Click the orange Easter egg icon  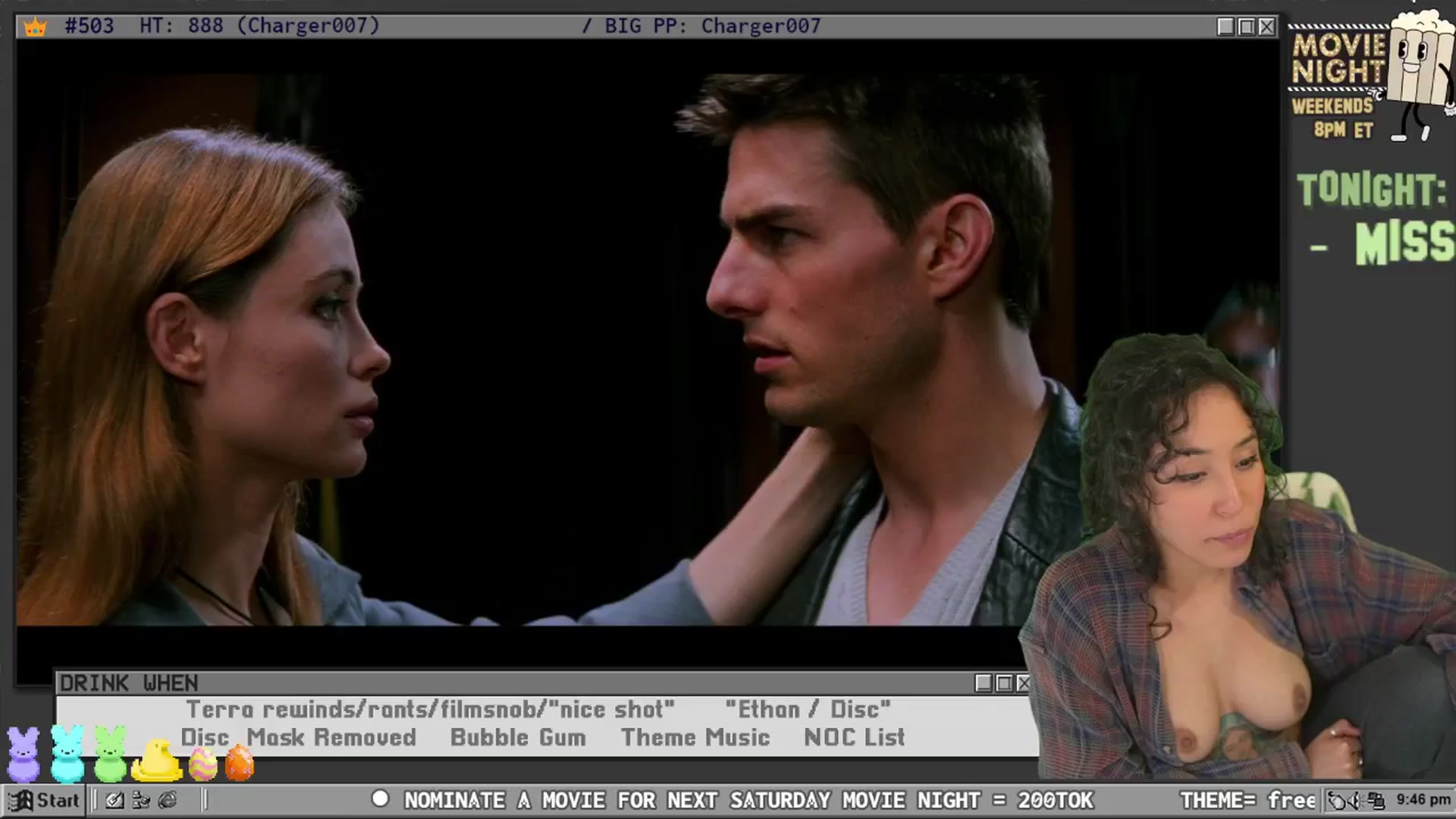coord(240,763)
